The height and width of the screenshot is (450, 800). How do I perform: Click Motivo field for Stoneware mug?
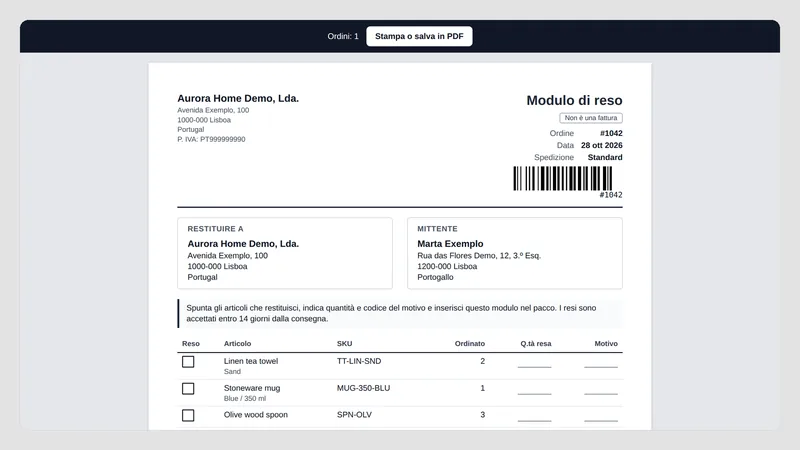(601, 389)
